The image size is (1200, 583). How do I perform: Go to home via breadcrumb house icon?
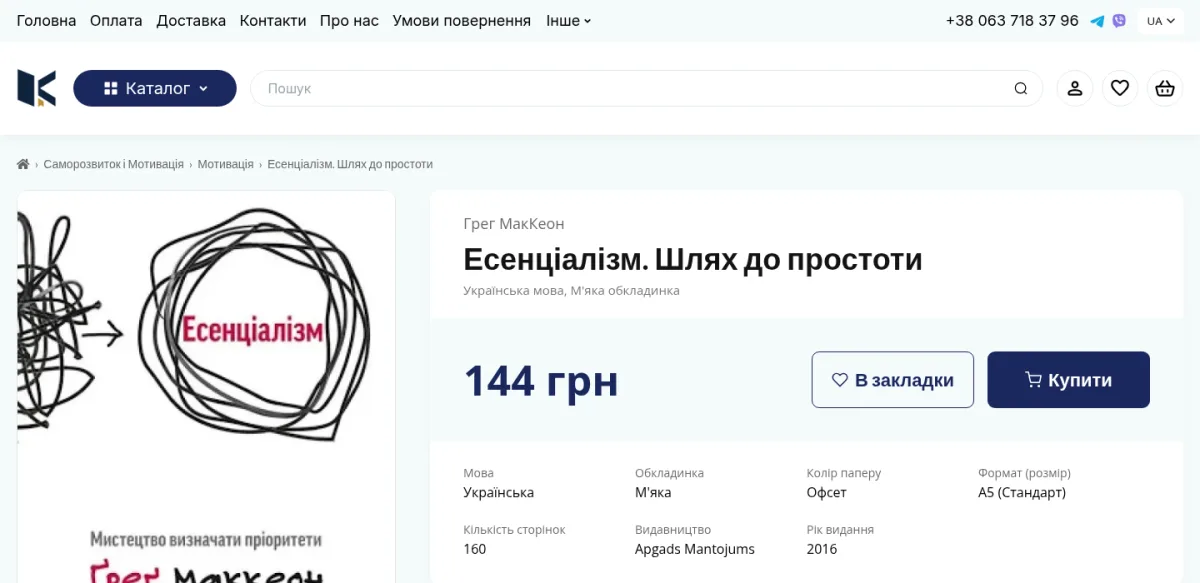23,164
